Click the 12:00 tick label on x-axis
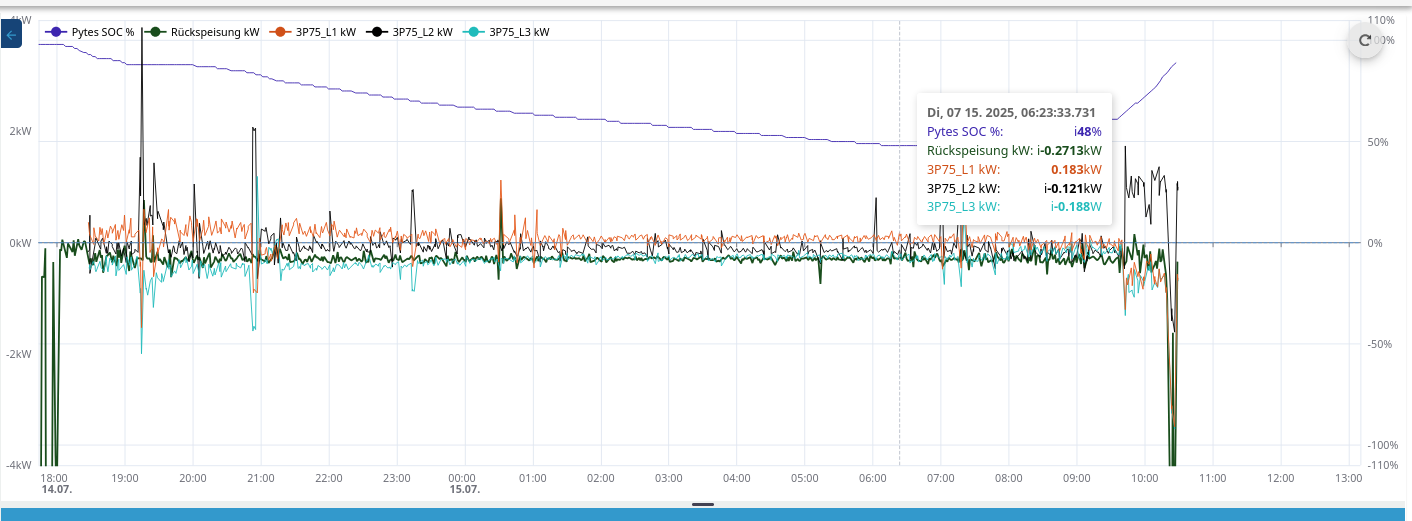 pos(1280,478)
